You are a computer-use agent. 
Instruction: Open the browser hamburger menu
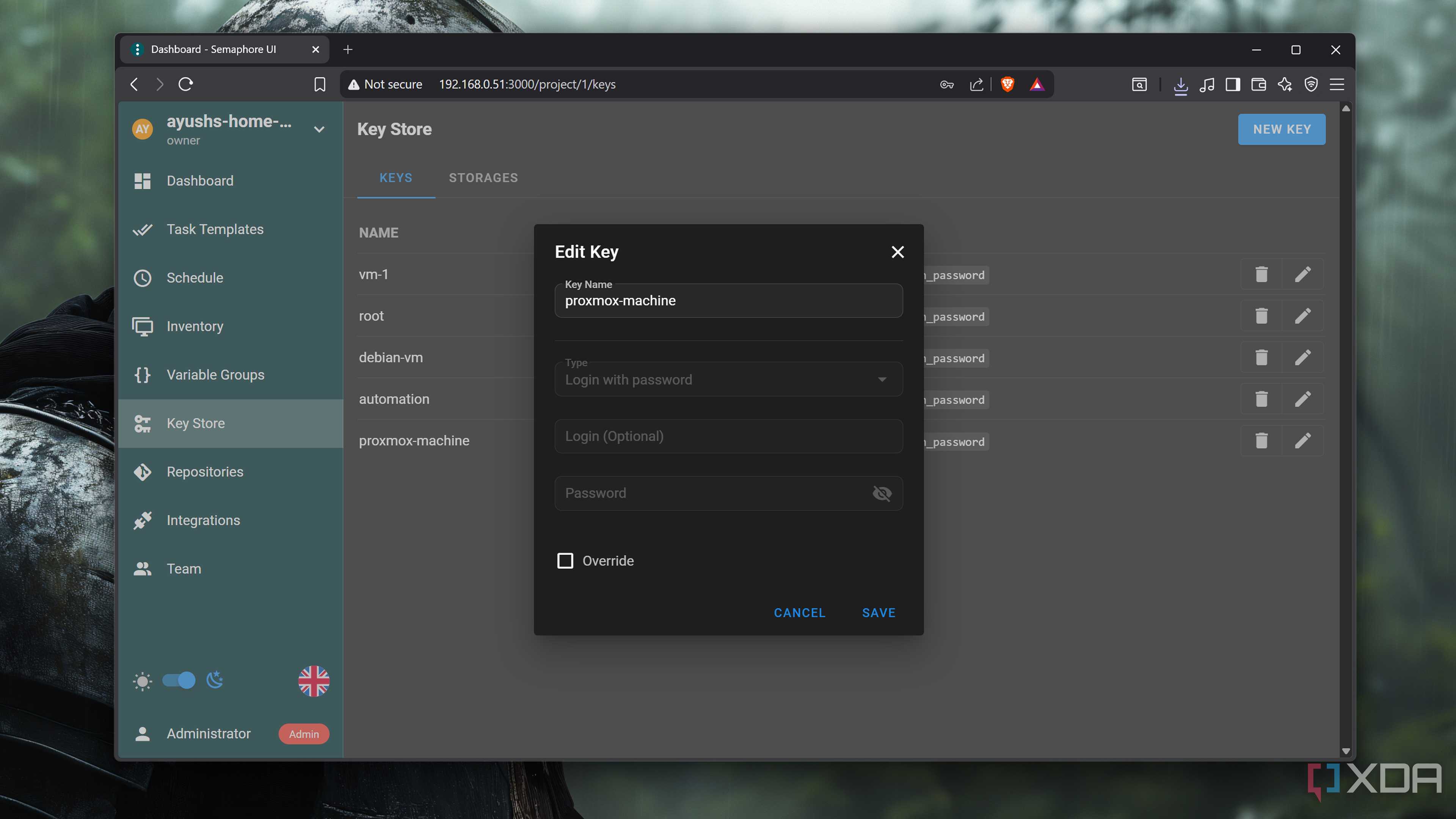[1337, 85]
